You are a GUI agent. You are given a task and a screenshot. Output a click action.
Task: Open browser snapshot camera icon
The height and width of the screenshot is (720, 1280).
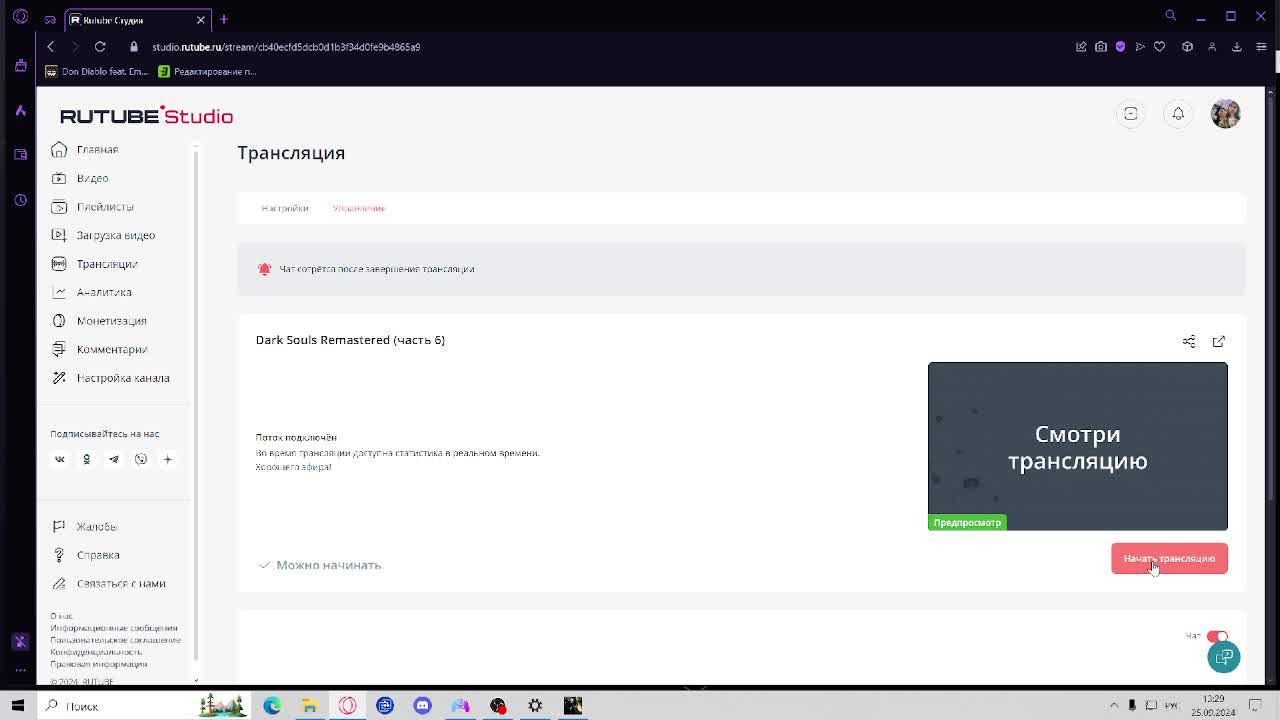[1101, 46]
